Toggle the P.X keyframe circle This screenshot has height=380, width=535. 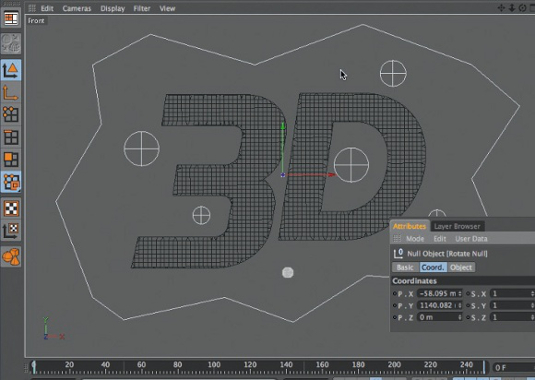tap(394, 293)
